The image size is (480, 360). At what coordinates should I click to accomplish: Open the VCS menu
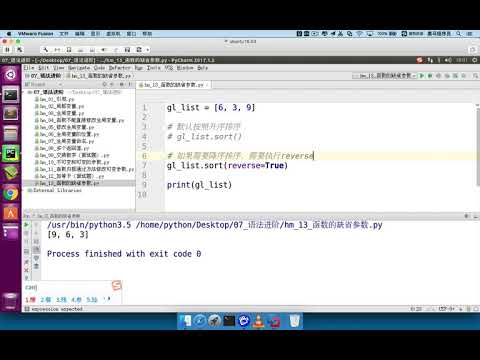169,68
